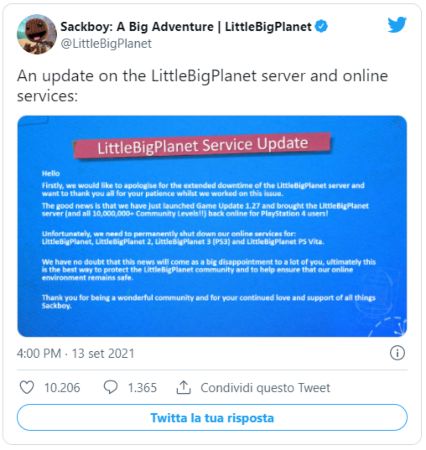Image resolution: width=426 pixels, height=450 pixels.
Task: Click the blue verified badge
Action: [x=321, y=26]
